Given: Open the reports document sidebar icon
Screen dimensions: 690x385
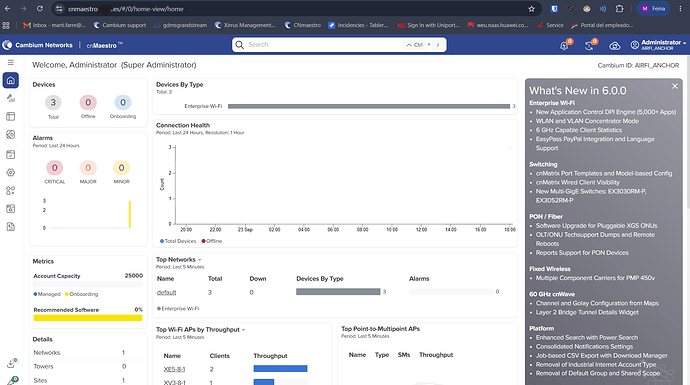Looking at the screenshot, I should pyautogui.click(x=11, y=227).
